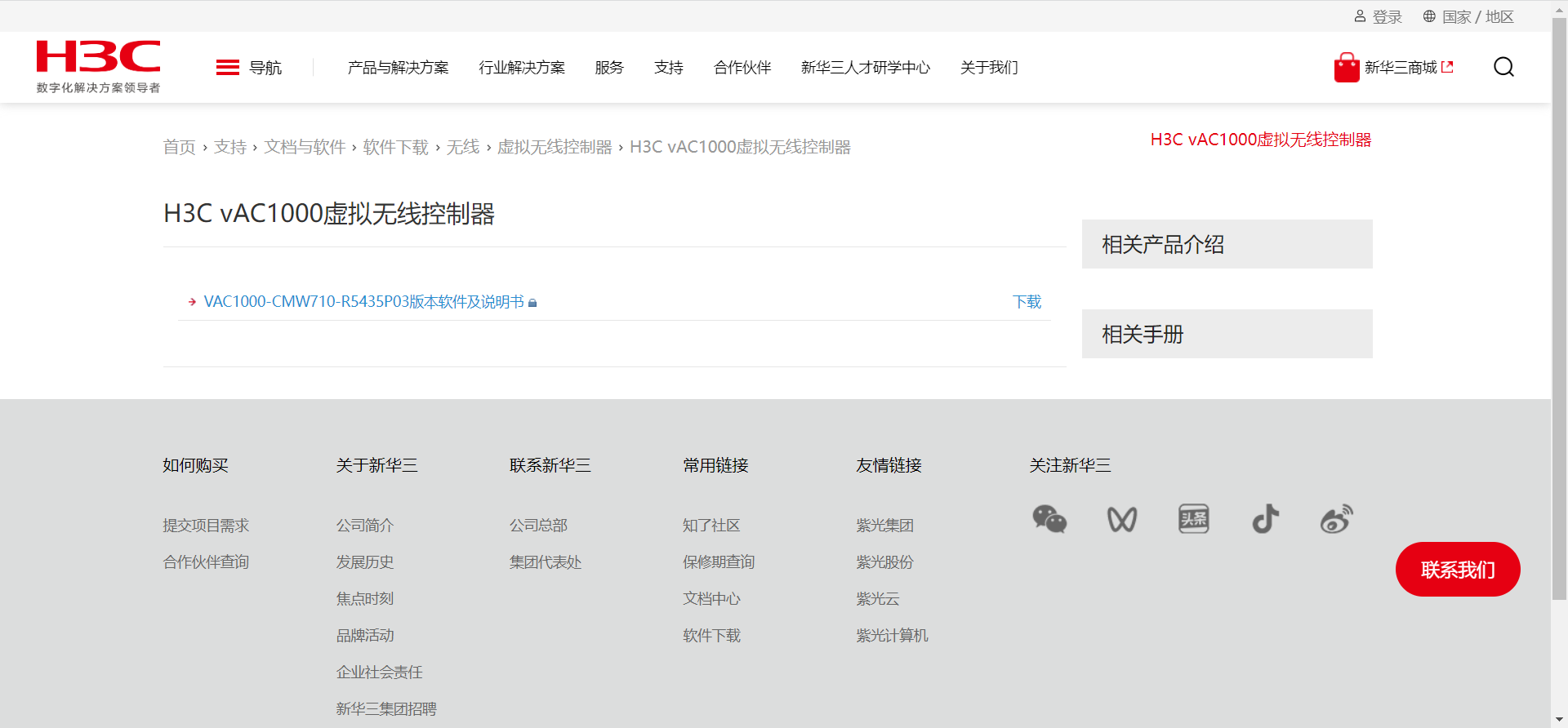The width and height of the screenshot is (1568, 728).
Task: Open 服务 menu
Action: [x=609, y=68]
